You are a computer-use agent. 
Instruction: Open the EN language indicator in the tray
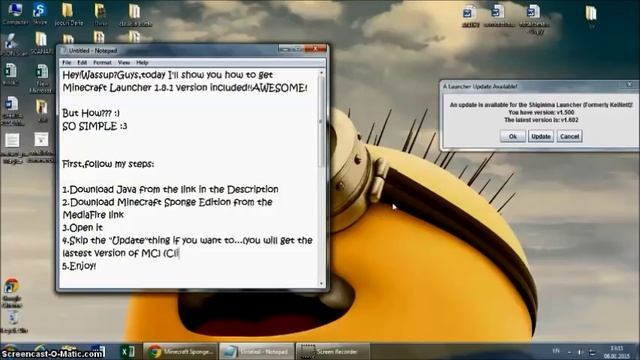556,351
